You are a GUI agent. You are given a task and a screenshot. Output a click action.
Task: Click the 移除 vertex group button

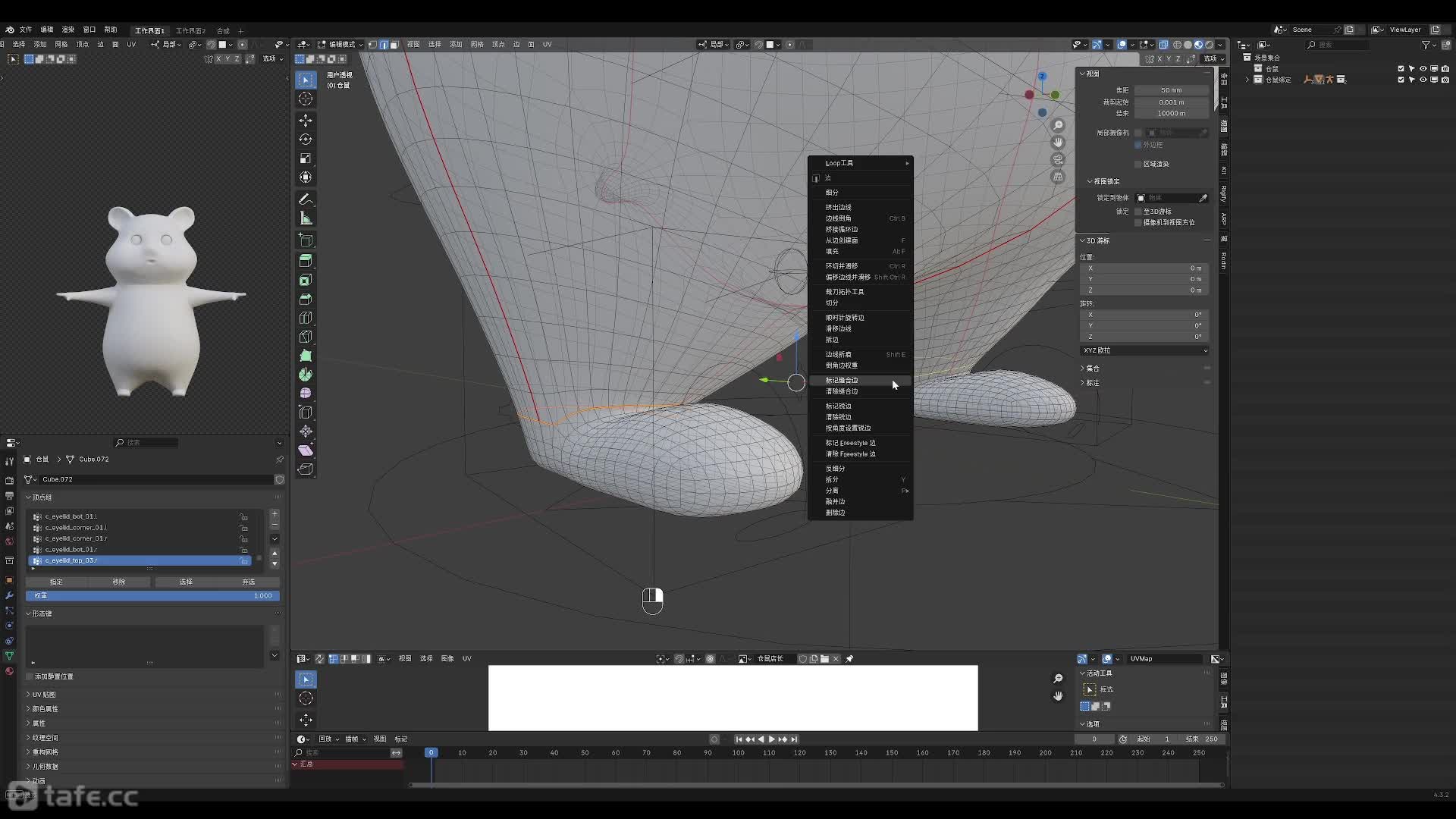coord(119,582)
